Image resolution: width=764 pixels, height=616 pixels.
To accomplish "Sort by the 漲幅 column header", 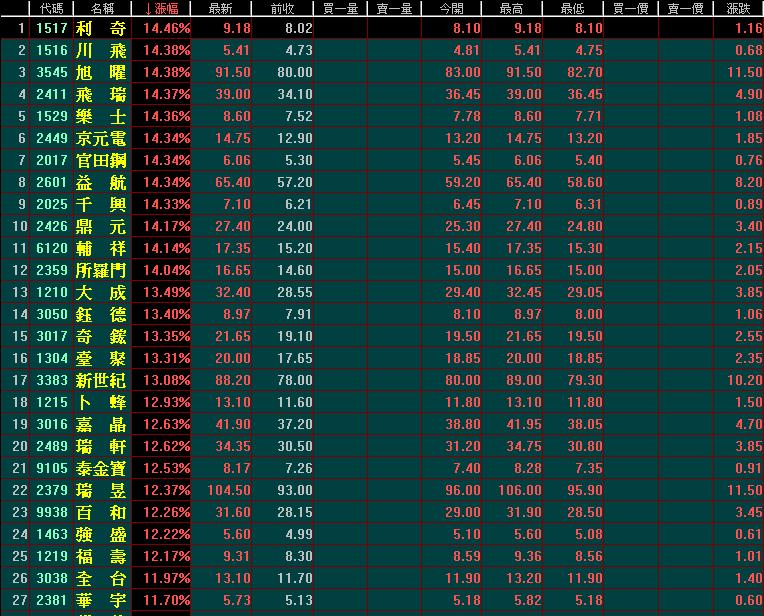I will pyautogui.click(x=161, y=8).
